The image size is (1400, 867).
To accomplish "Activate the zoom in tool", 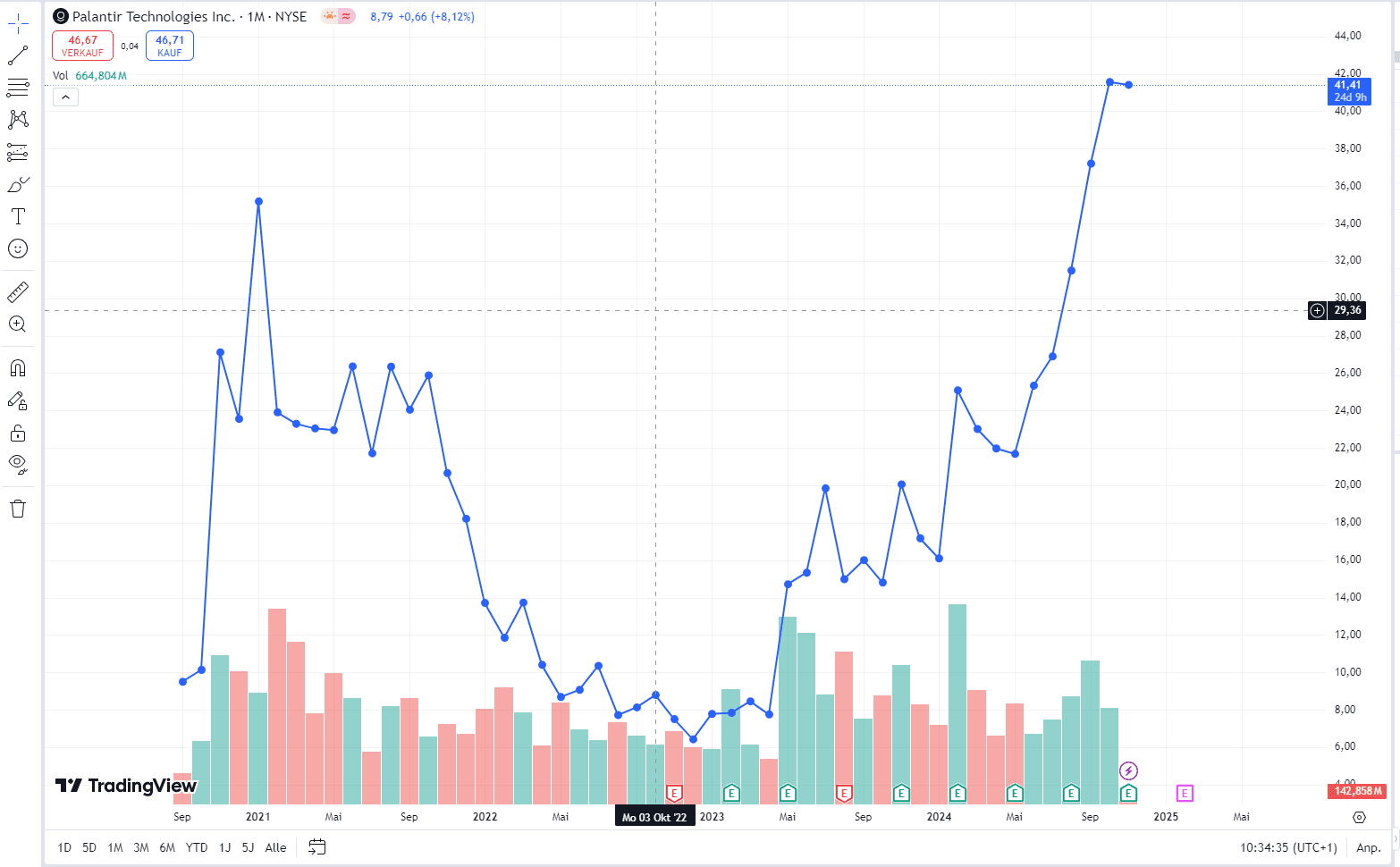I will point(18,324).
